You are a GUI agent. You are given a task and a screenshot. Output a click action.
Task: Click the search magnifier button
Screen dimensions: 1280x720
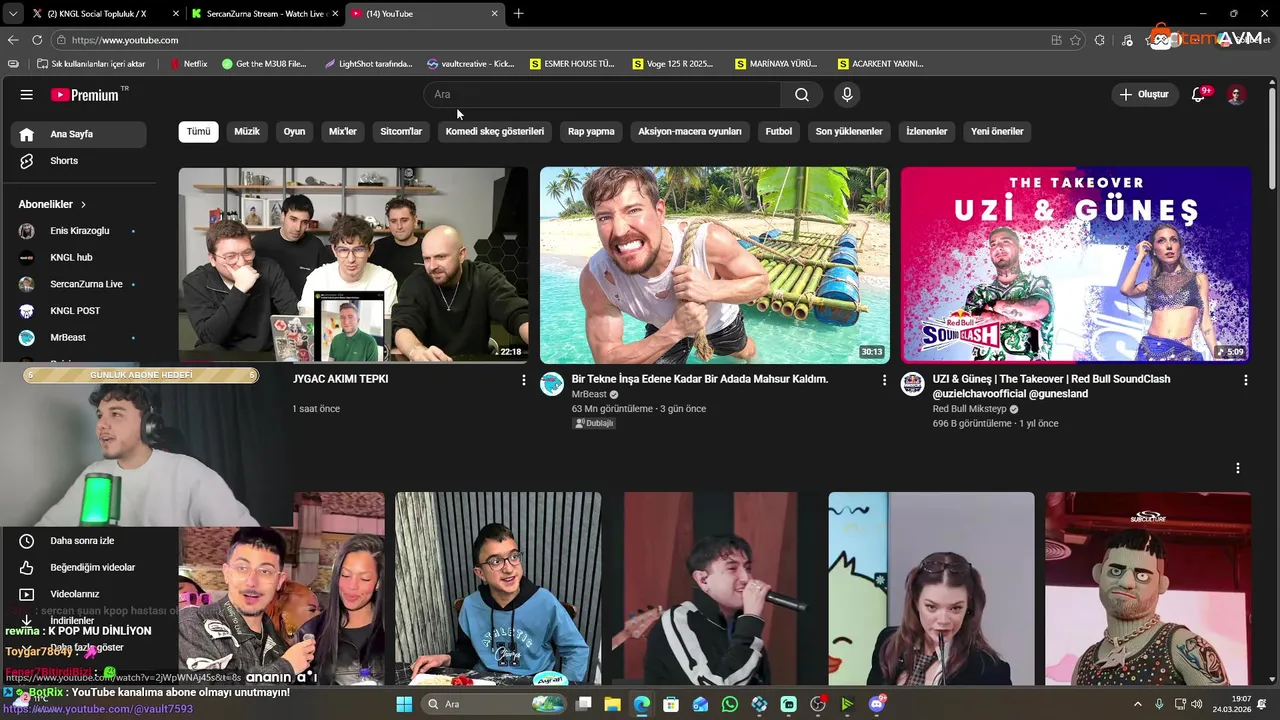(x=802, y=95)
